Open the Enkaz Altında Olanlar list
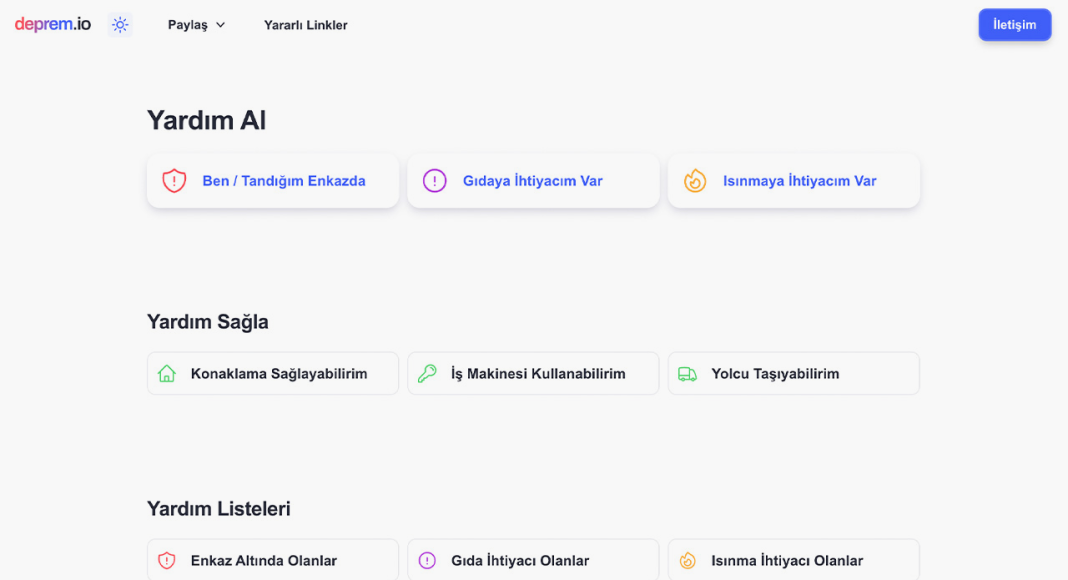The image size is (1068, 580). pyautogui.click(x=273, y=560)
